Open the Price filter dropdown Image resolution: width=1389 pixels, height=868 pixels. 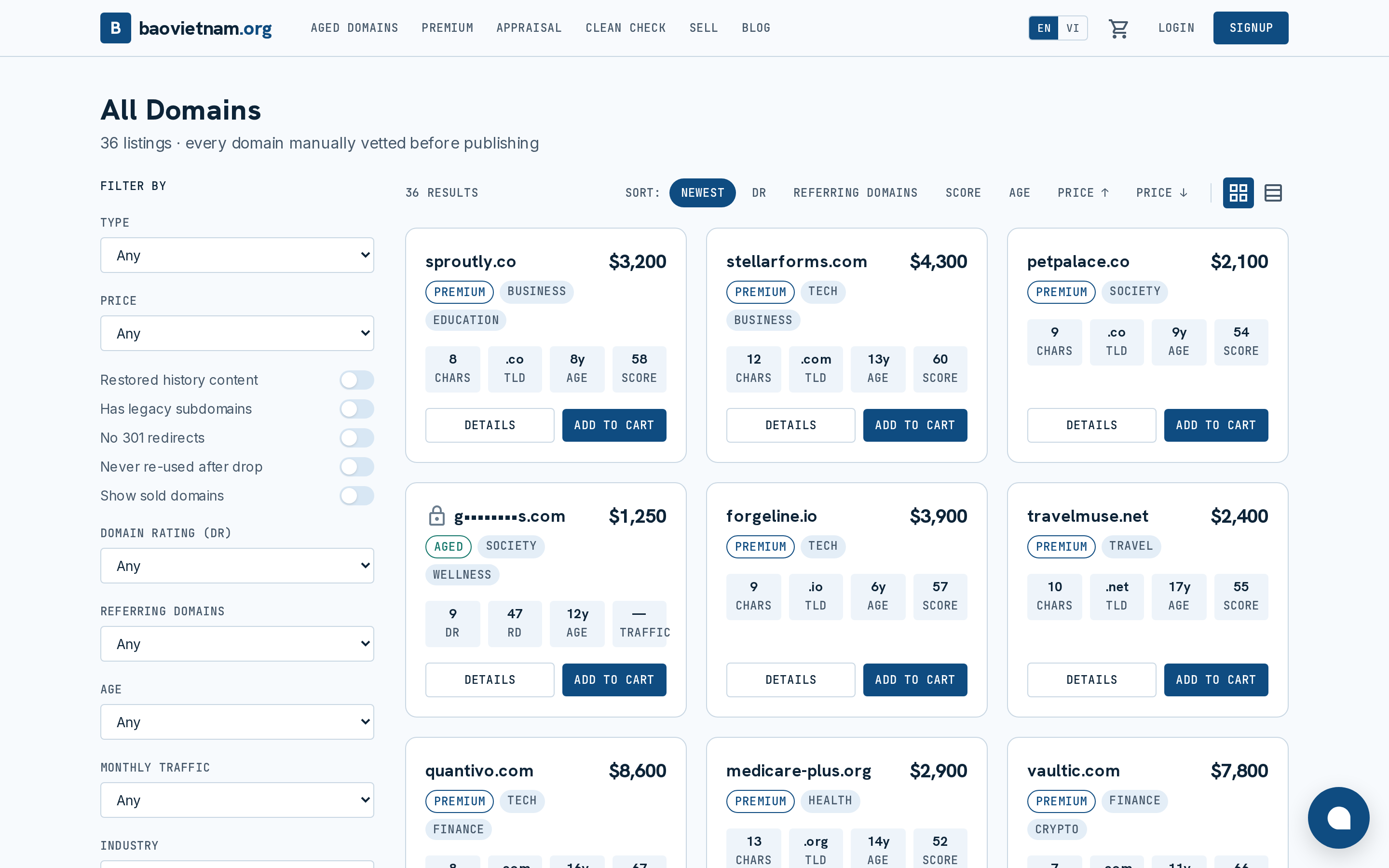[x=237, y=334]
